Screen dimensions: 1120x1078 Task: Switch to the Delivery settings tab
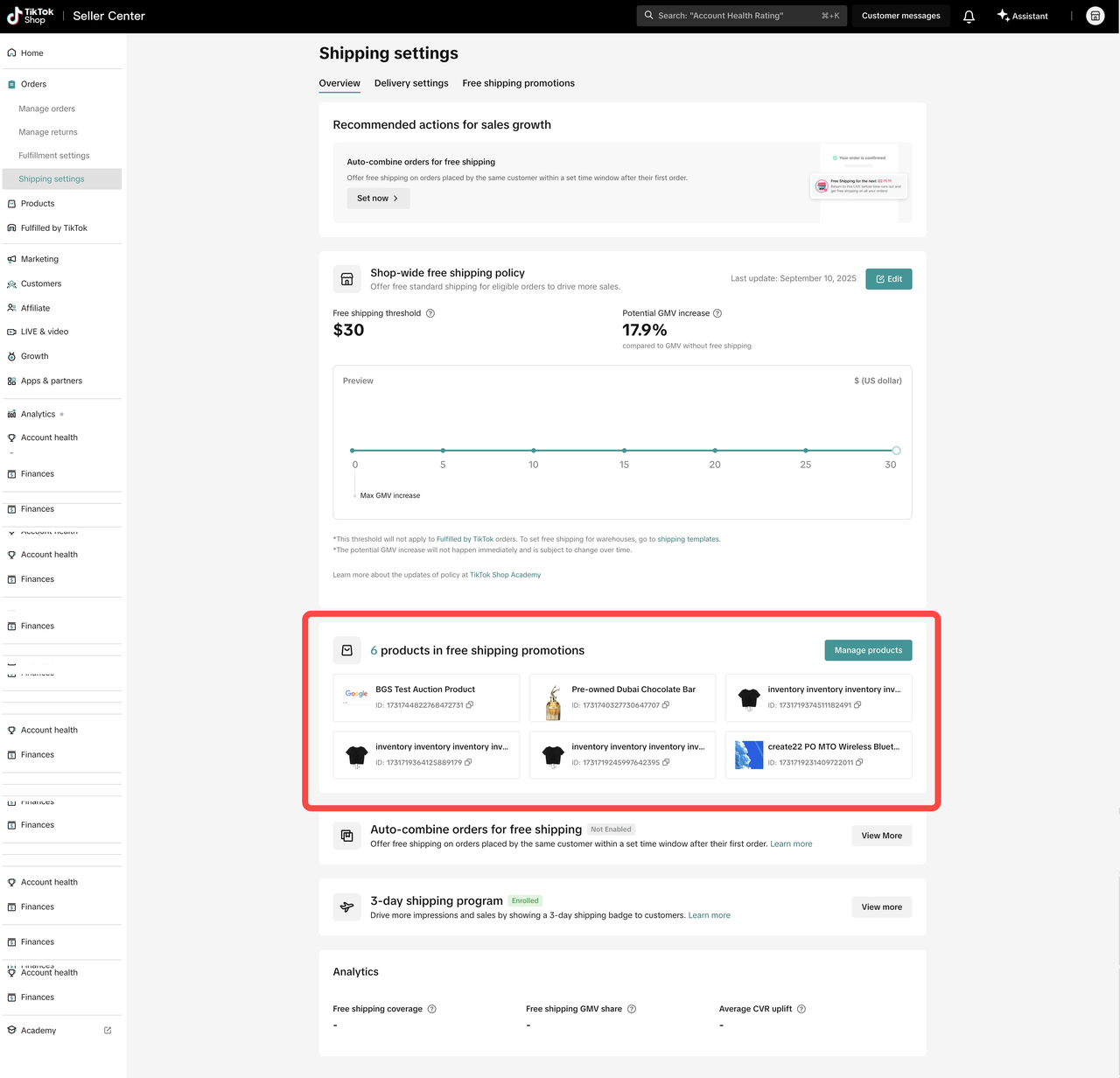pos(411,83)
